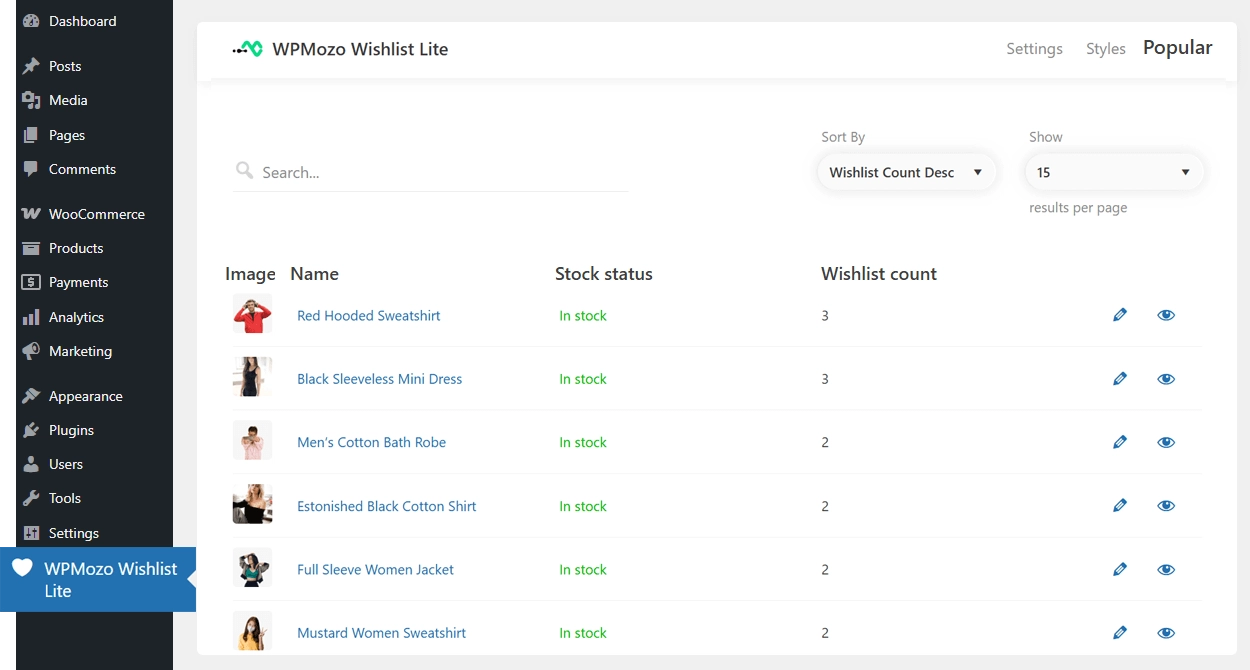
Task: Click the Users person icon
Action: point(31,464)
